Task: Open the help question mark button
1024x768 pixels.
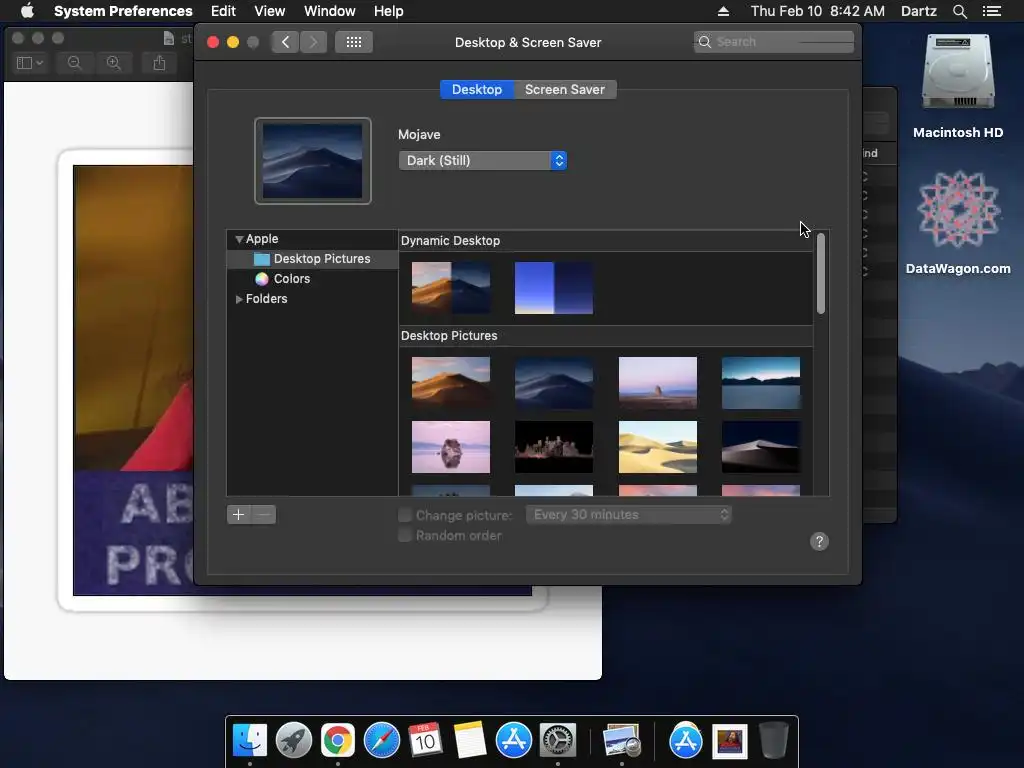Action: (x=819, y=541)
